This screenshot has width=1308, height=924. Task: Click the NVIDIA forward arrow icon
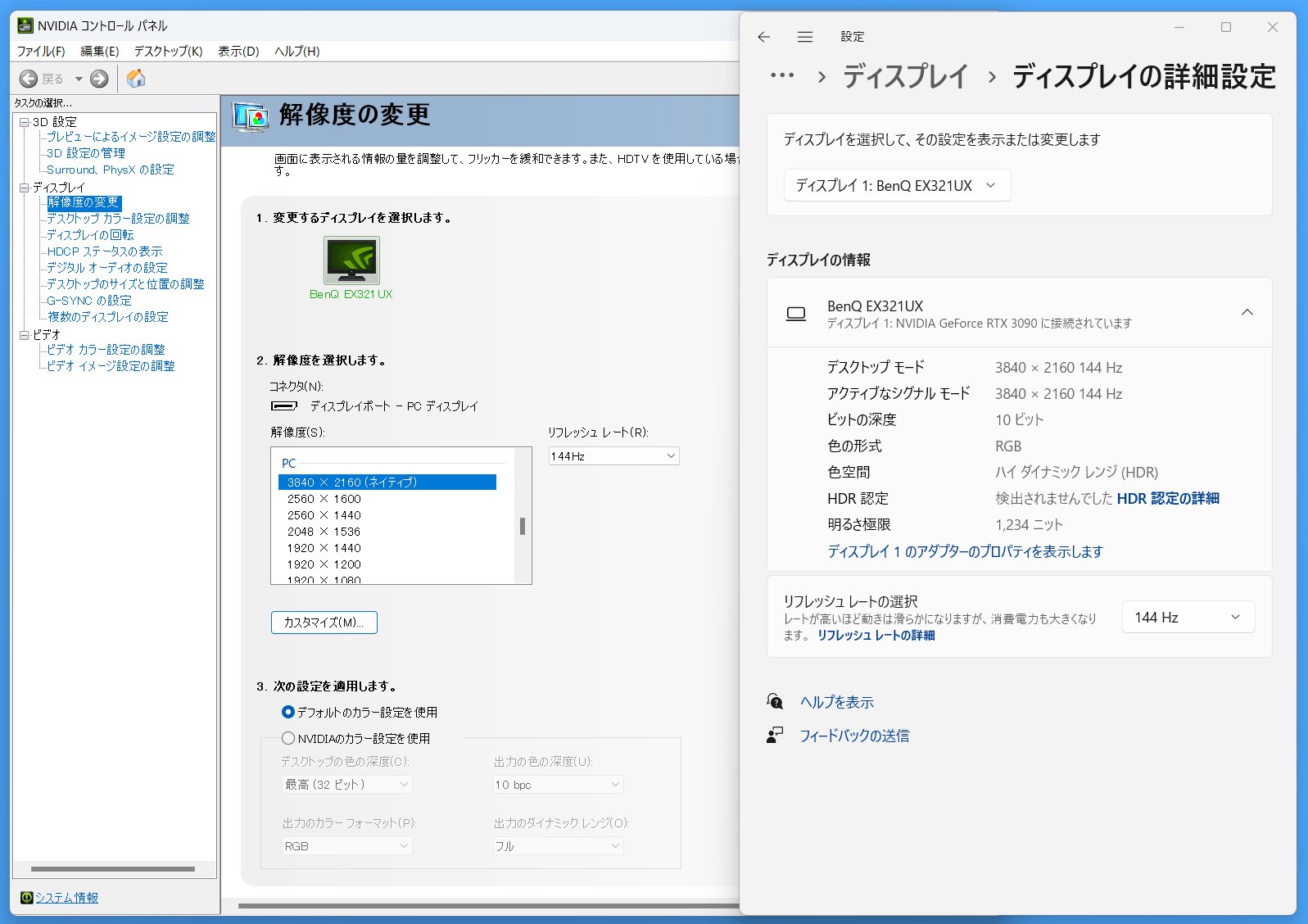click(99, 79)
